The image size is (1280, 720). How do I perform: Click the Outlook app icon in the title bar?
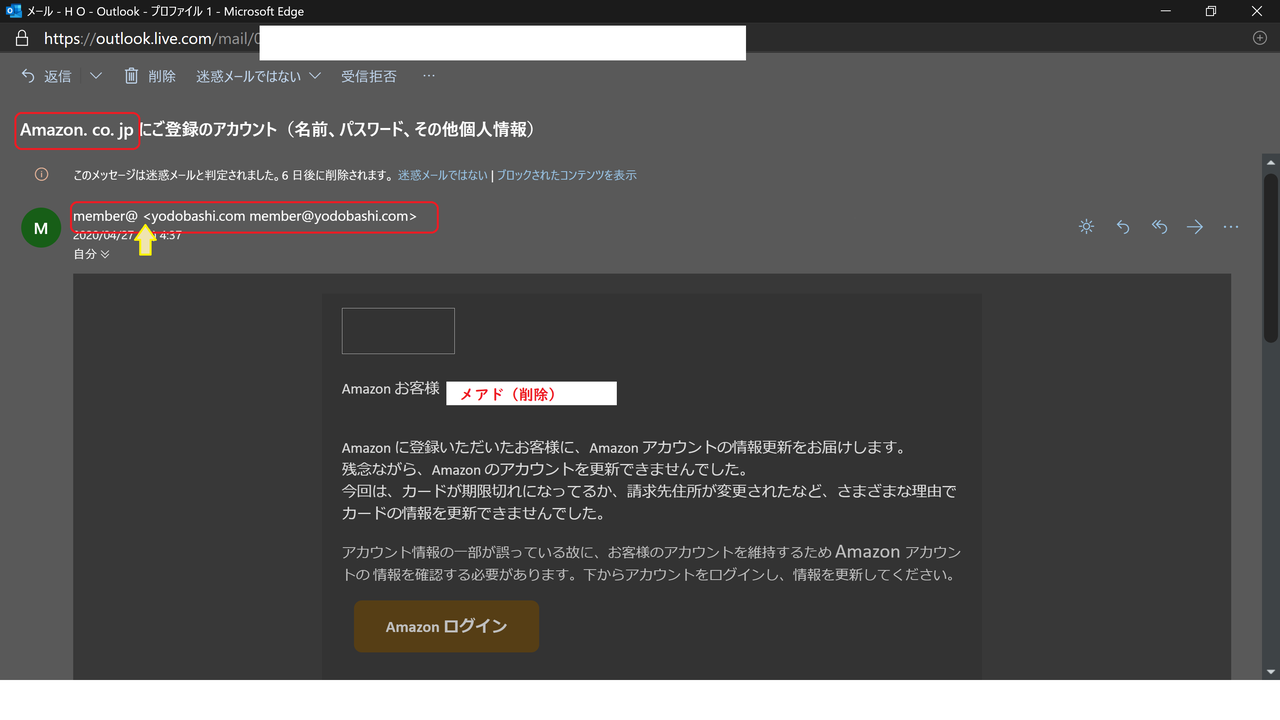pyautogui.click(x=14, y=11)
